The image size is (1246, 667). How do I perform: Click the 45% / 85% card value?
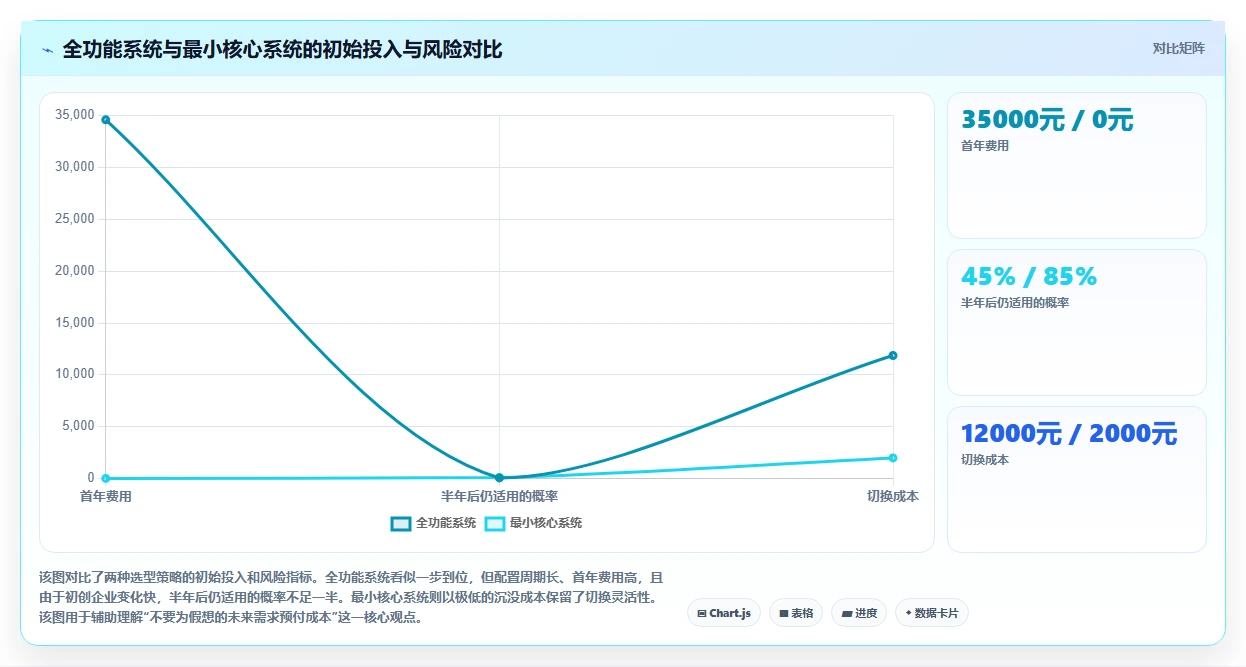tap(1029, 277)
